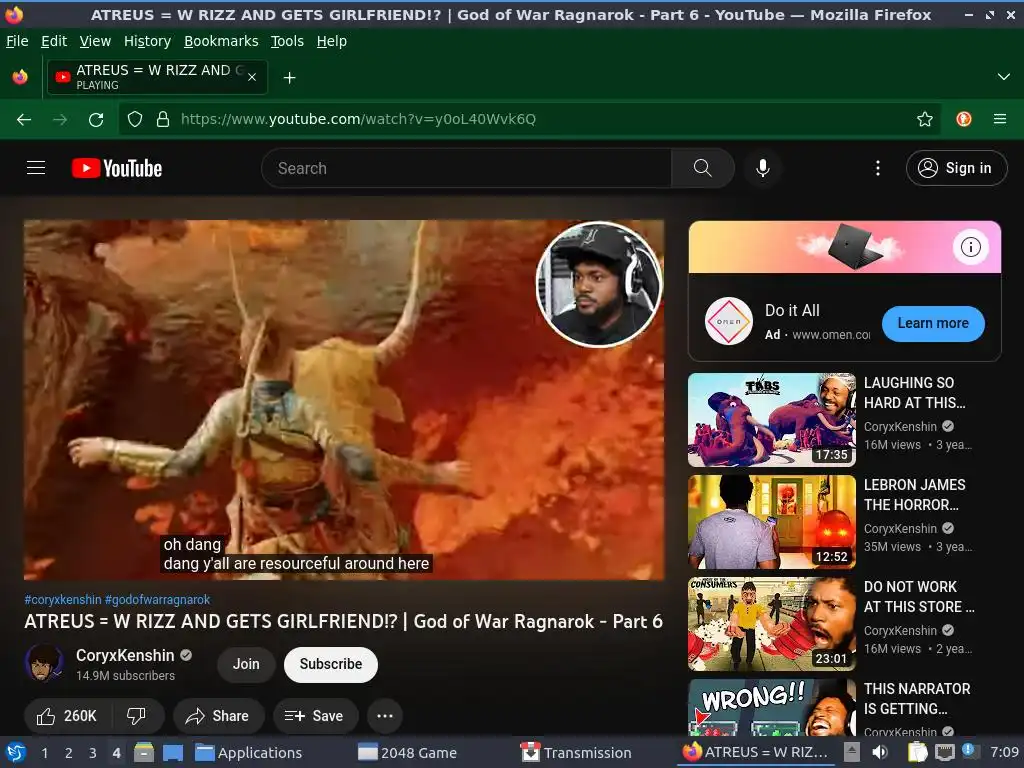Open the tracking protection shield icon
This screenshot has width=1024, height=768.
pos(135,120)
